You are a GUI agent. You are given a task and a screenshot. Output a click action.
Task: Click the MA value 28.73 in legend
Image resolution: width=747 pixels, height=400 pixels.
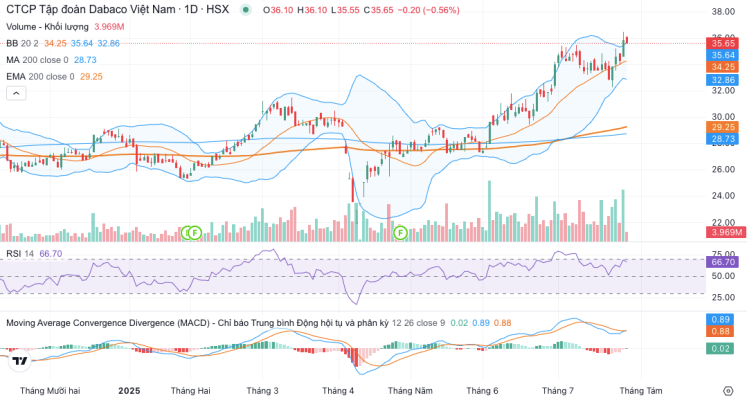pyautogui.click(x=85, y=60)
